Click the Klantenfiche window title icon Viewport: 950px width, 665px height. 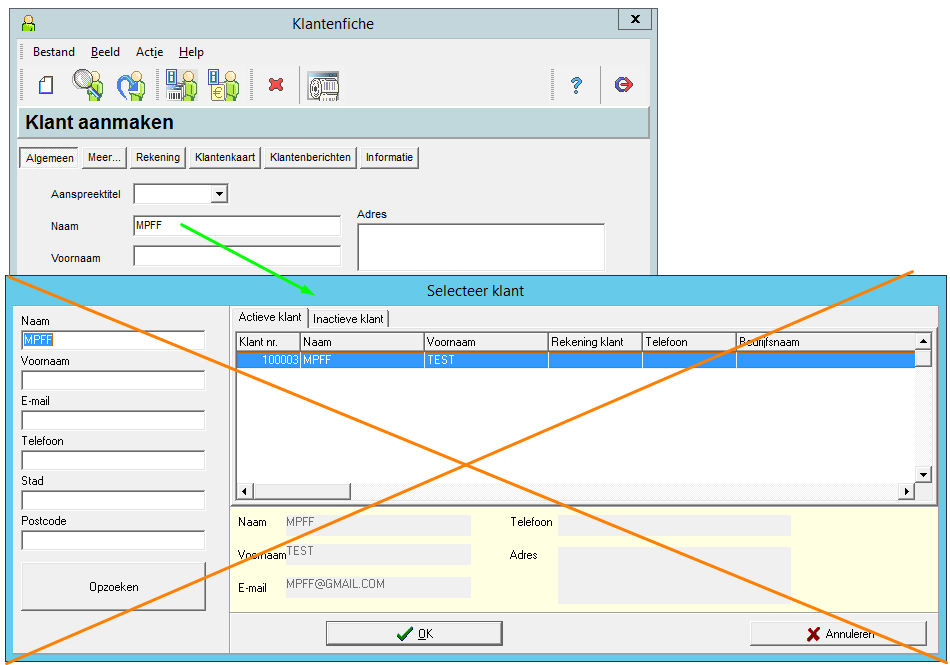(x=28, y=24)
